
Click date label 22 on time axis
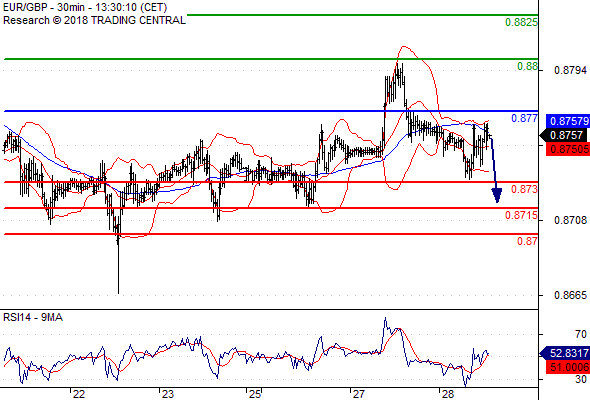pos(79,394)
